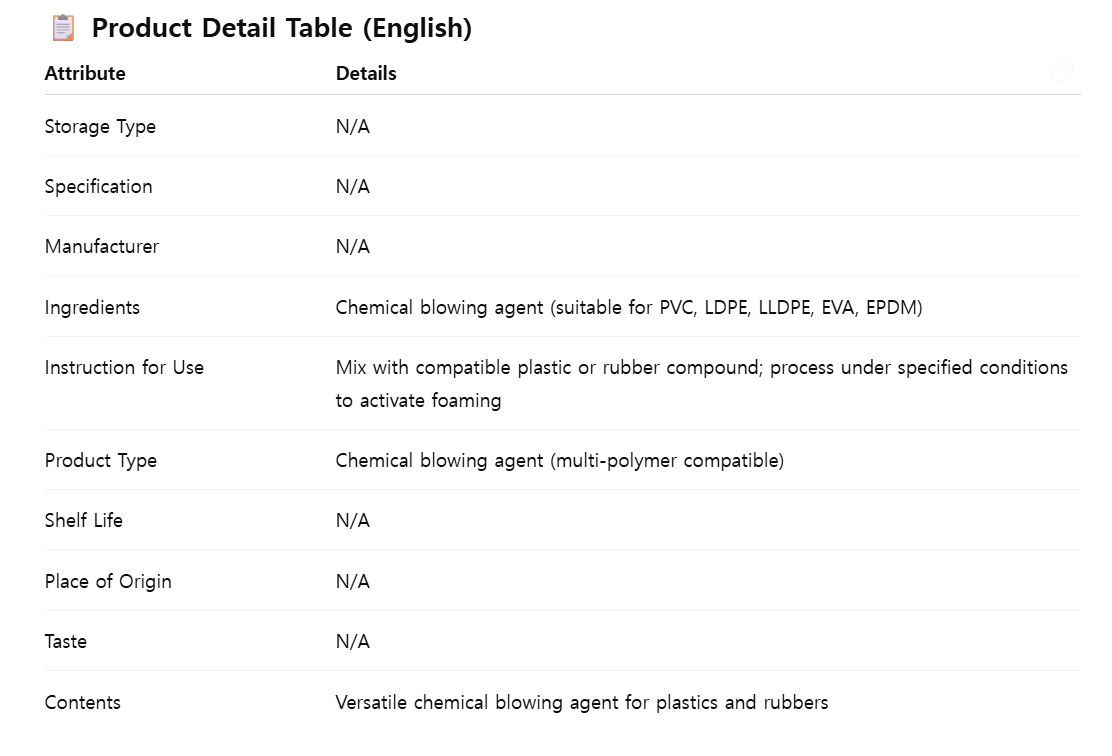Click the Manufacturer attribute cell
The image size is (1112, 756).
click(101, 247)
